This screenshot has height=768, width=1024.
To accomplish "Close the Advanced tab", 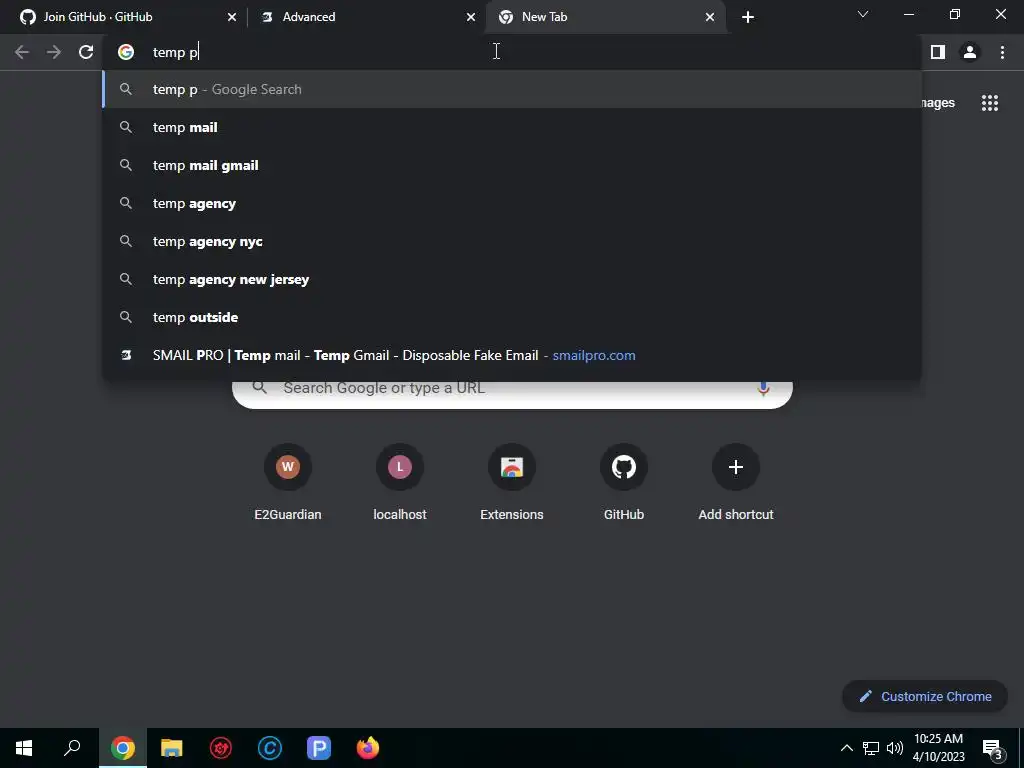I will tap(471, 17).
